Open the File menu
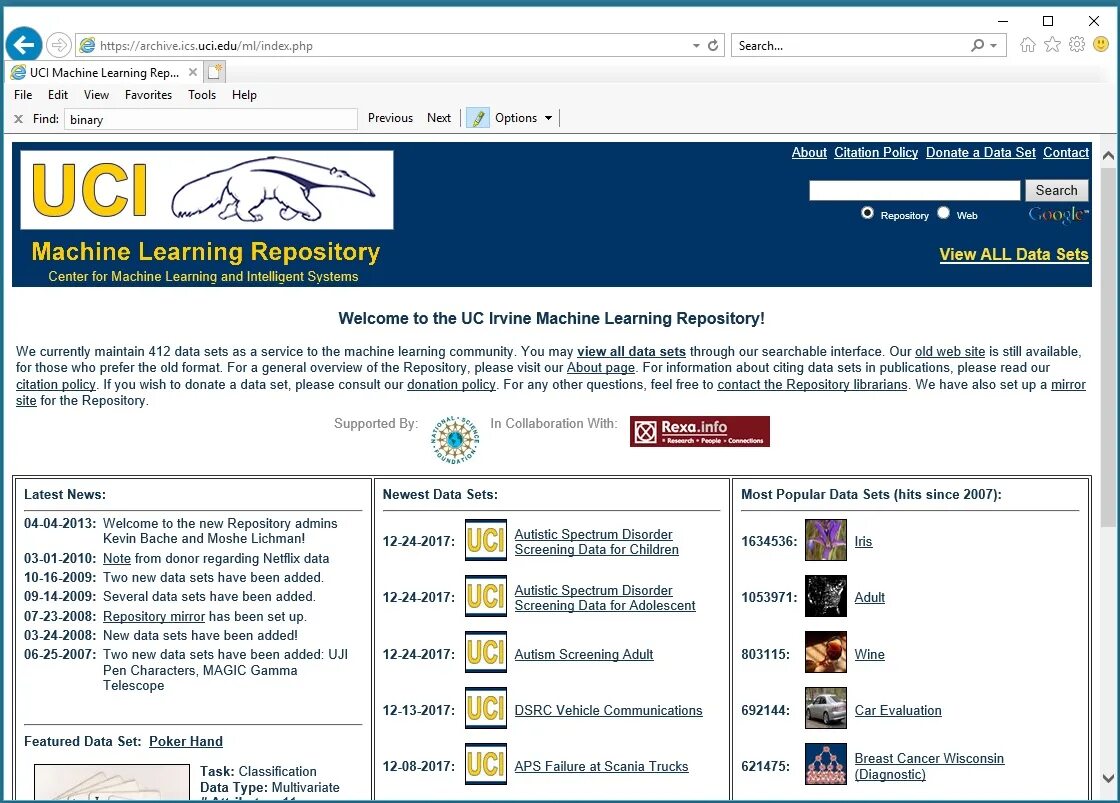Screen dimensions: 1120x803 [x=23, y=94]
